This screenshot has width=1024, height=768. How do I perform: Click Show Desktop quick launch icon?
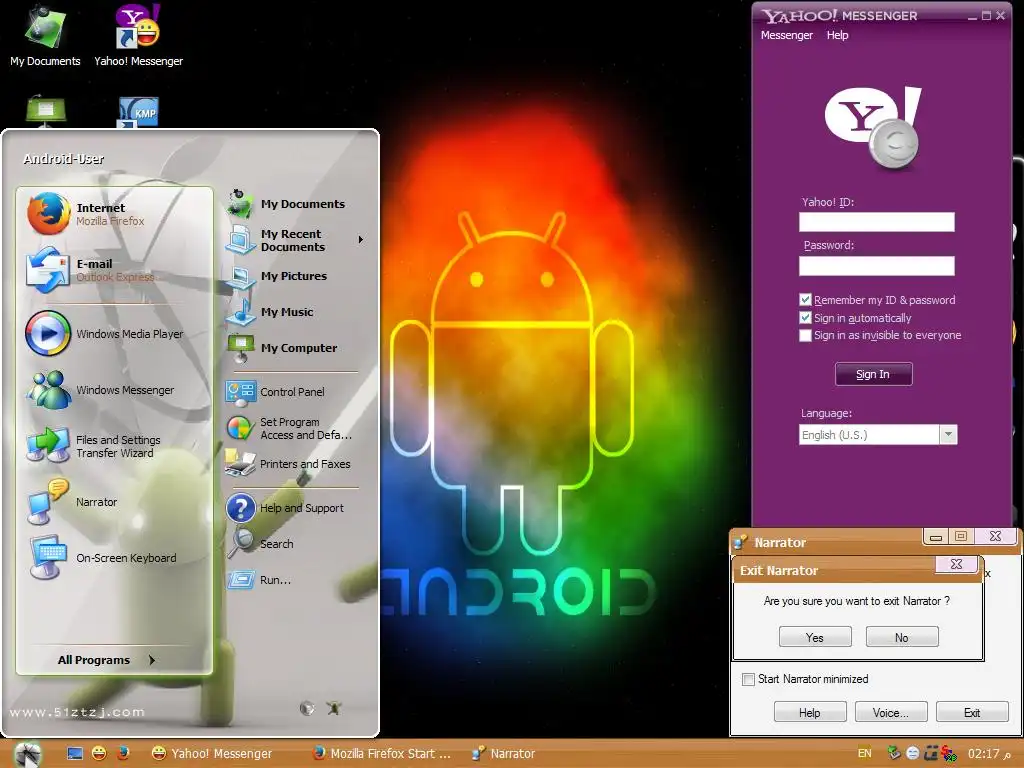75,754
